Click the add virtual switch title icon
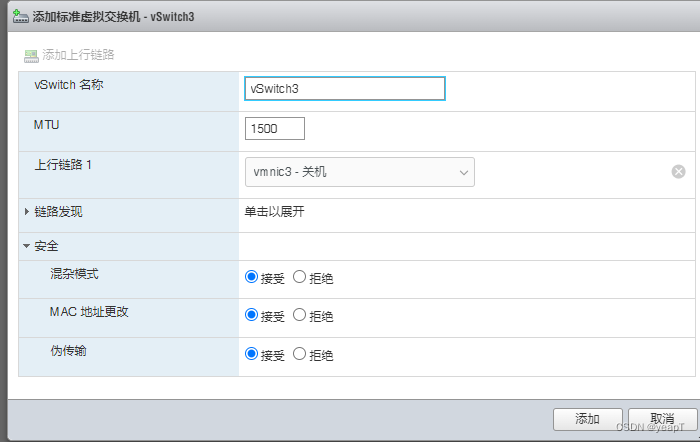 click(x=21, y=17)
